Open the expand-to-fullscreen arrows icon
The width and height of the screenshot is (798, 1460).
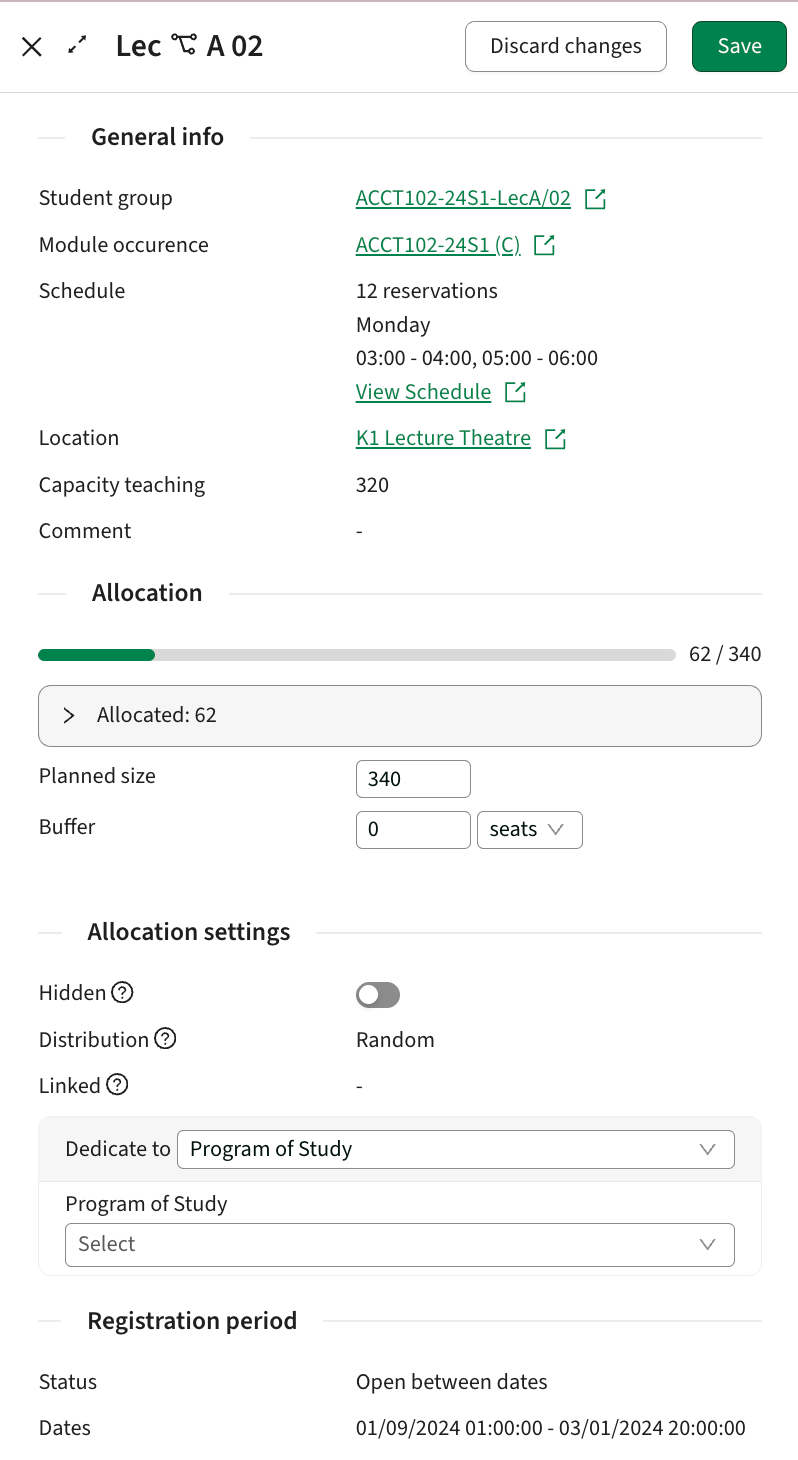tap(77, 46)
